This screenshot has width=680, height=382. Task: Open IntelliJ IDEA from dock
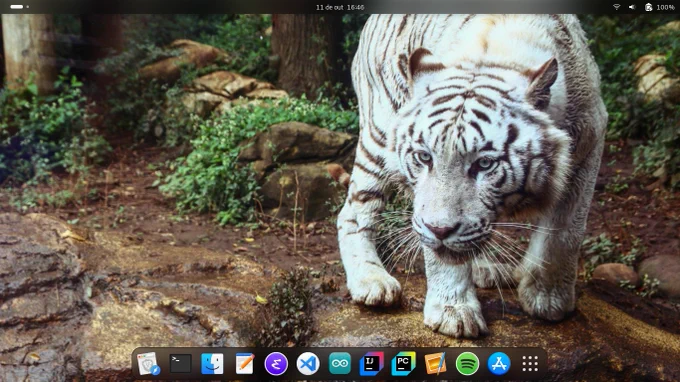tap(371, 363)
